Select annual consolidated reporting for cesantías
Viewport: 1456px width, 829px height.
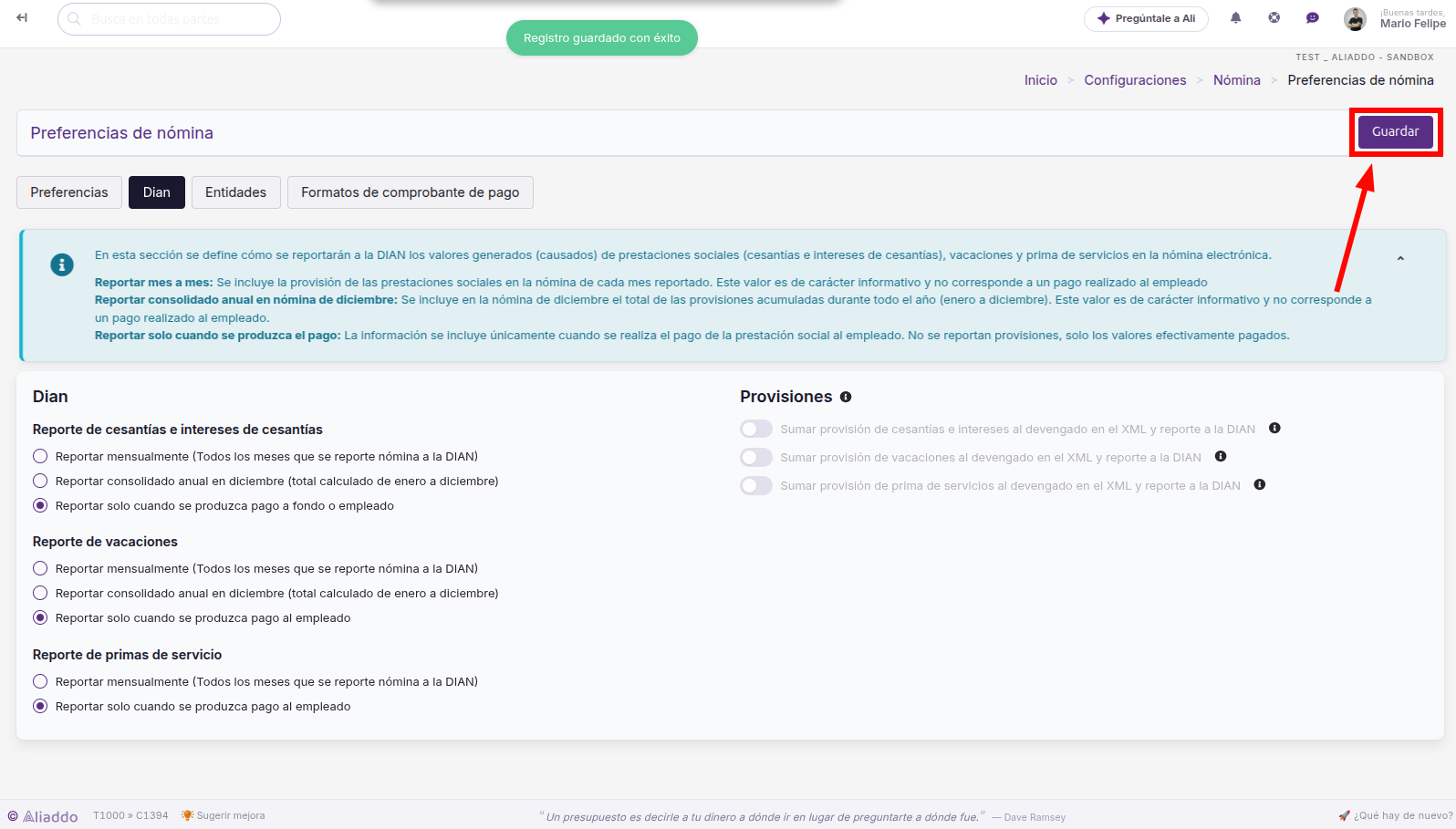point(40,481)
